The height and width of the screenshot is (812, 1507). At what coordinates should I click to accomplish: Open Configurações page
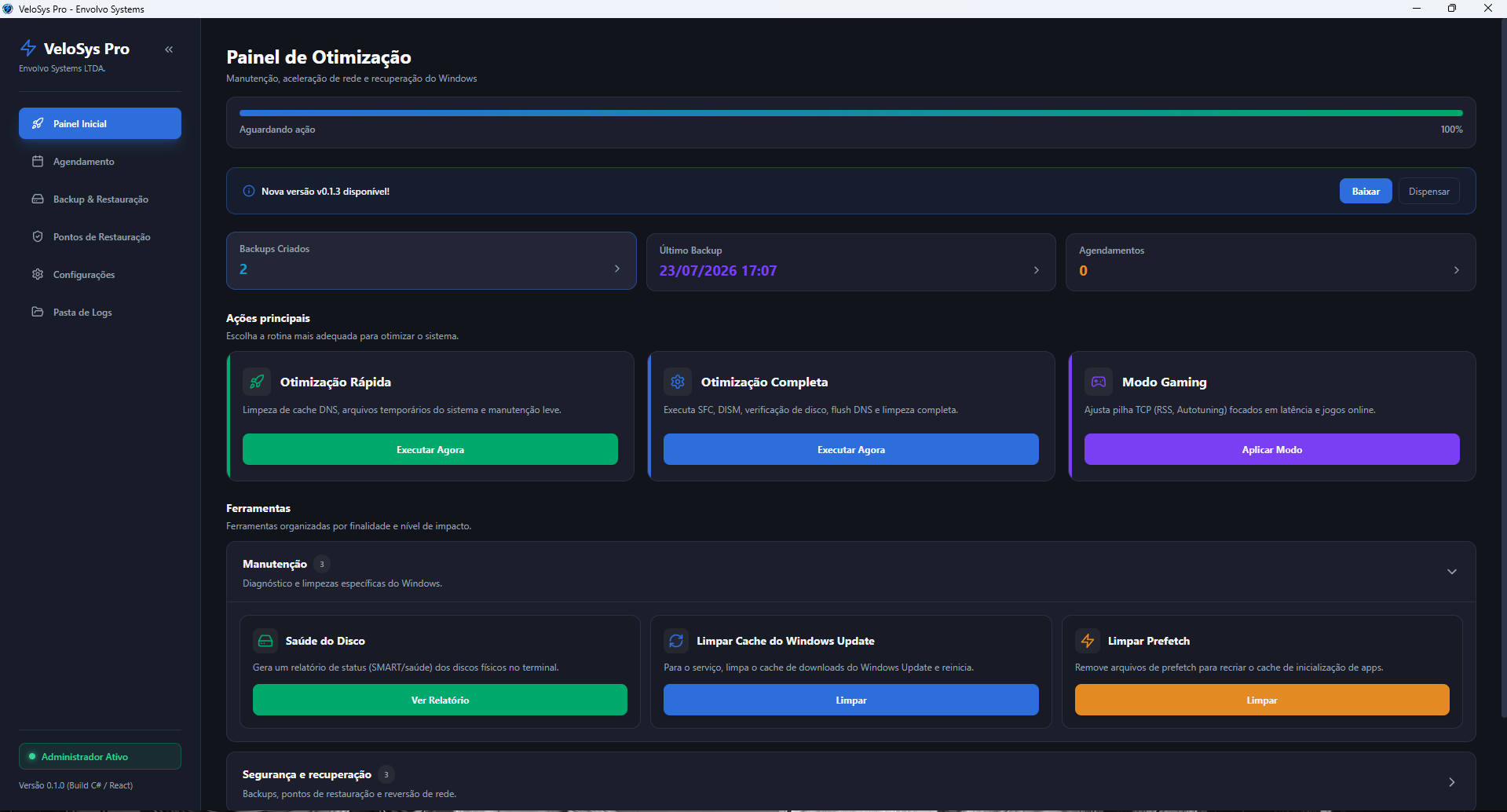click(x=100, y=274)
